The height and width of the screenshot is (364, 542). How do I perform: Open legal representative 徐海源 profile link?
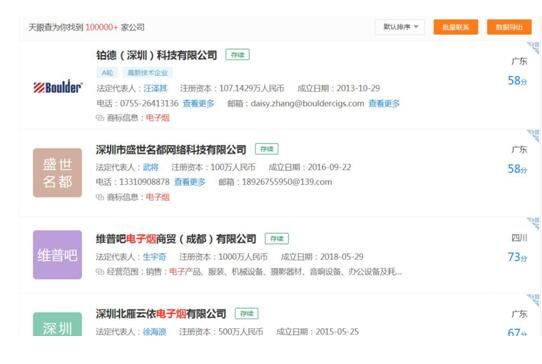pyautogui.click(x=155, y=332)
